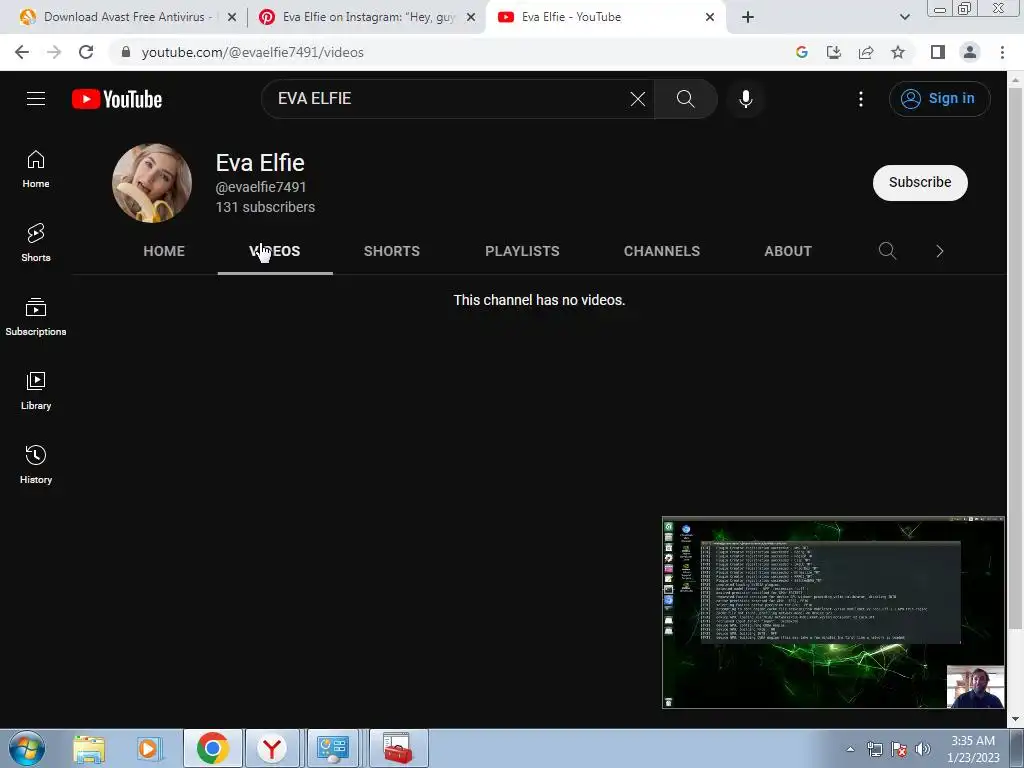Click the Google icon in address bar

[802, 52]
